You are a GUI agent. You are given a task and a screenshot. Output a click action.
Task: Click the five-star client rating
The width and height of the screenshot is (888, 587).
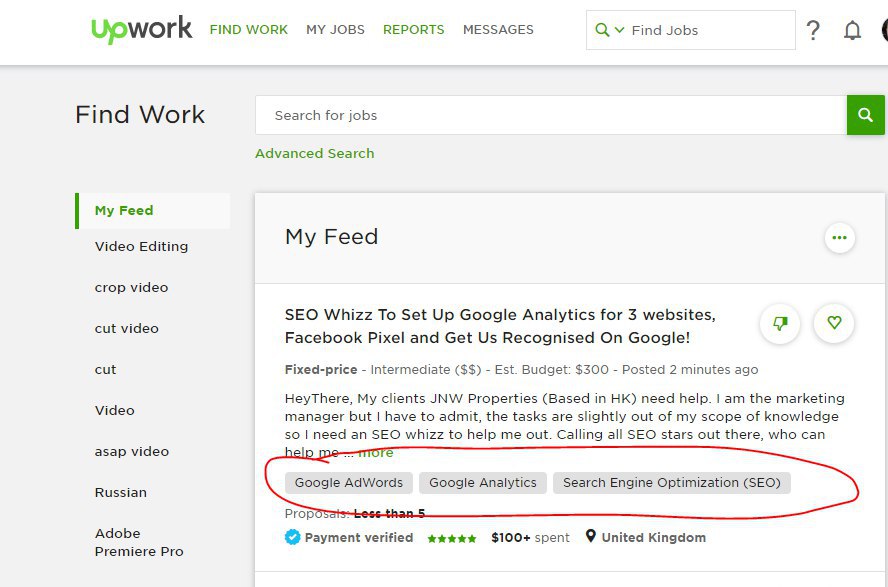click(451, 538)
